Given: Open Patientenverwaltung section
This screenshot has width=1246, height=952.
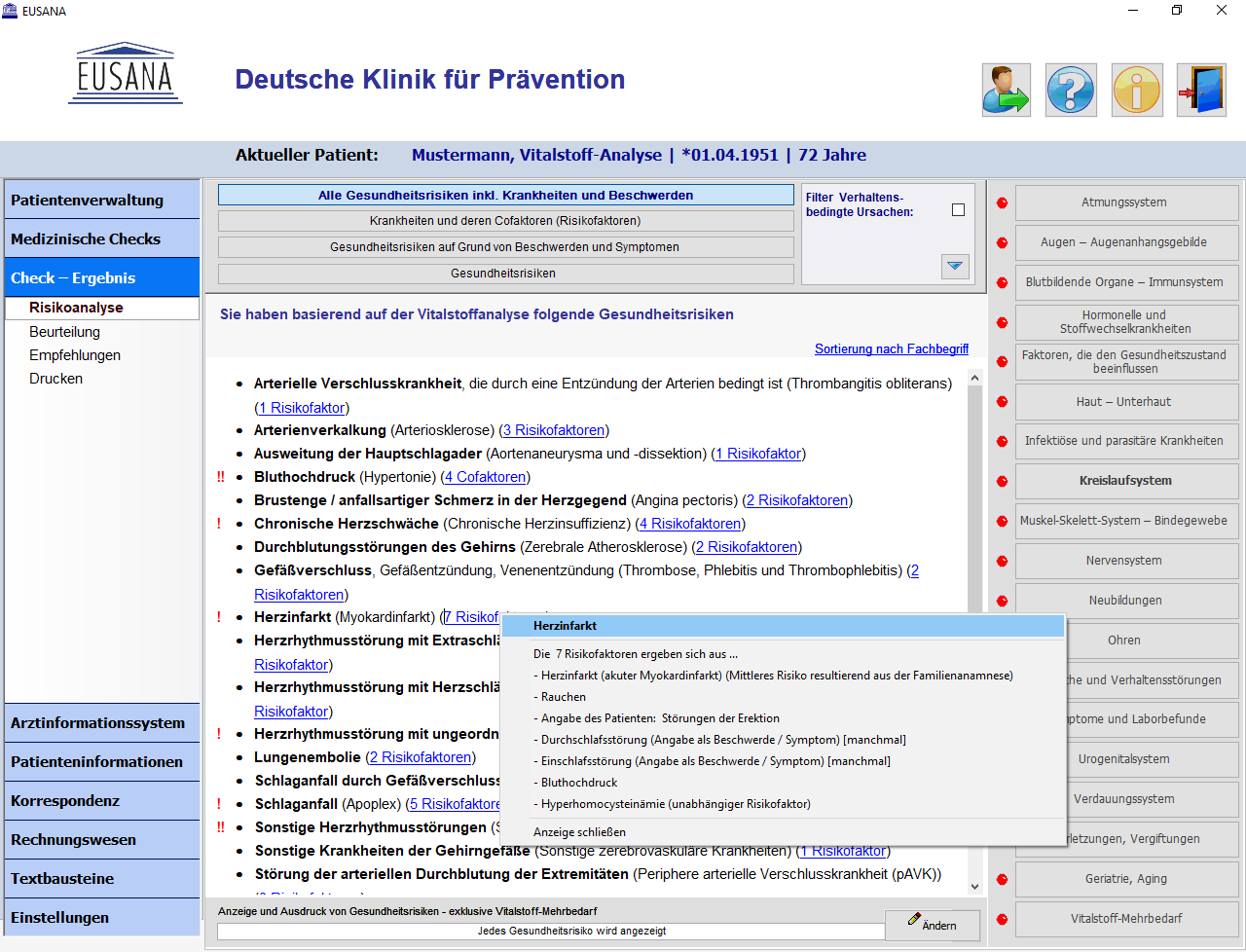Looking at the screenshot, I should (102, 200).
